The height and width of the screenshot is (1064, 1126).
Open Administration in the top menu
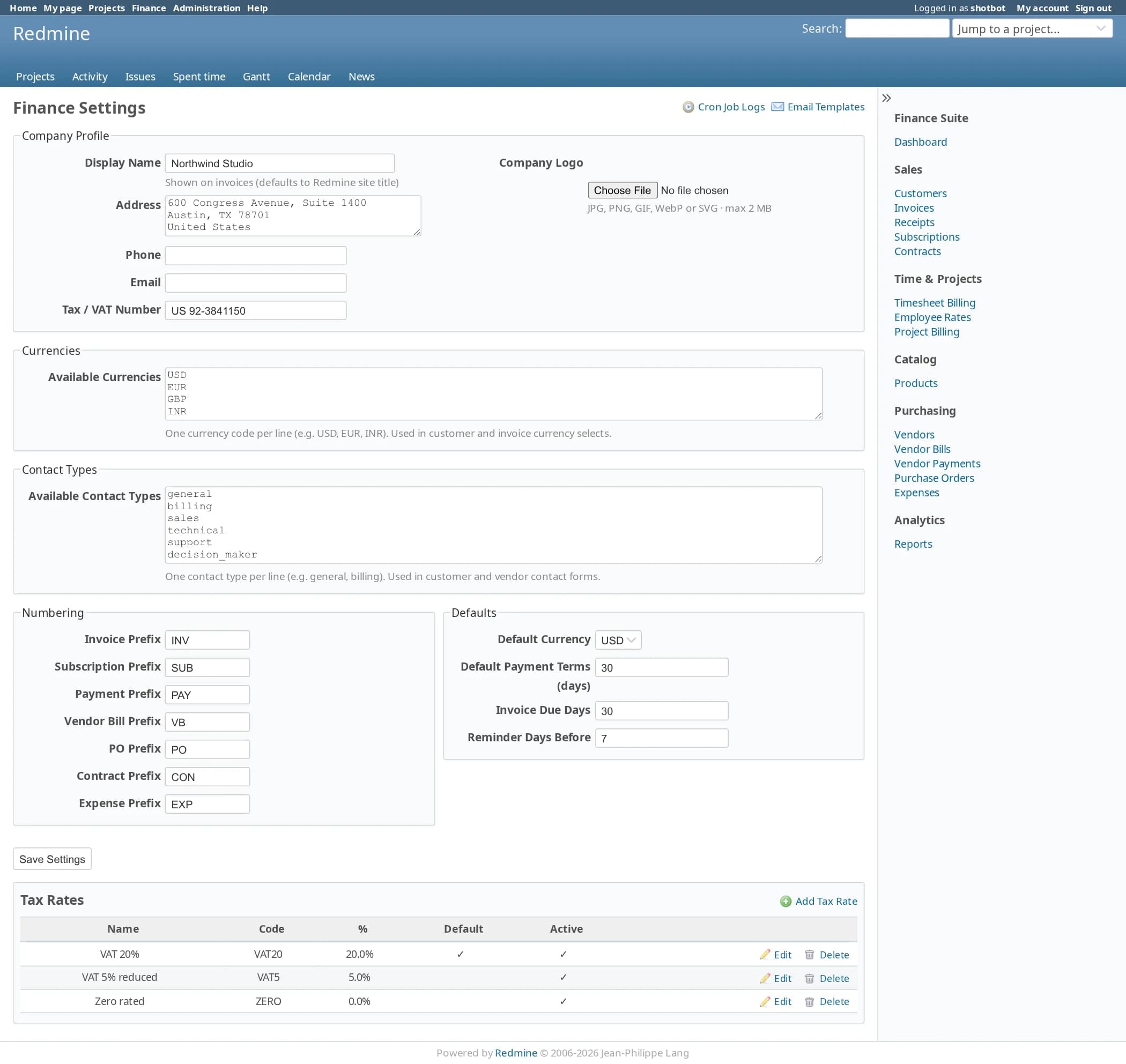(x=206, y=8)
